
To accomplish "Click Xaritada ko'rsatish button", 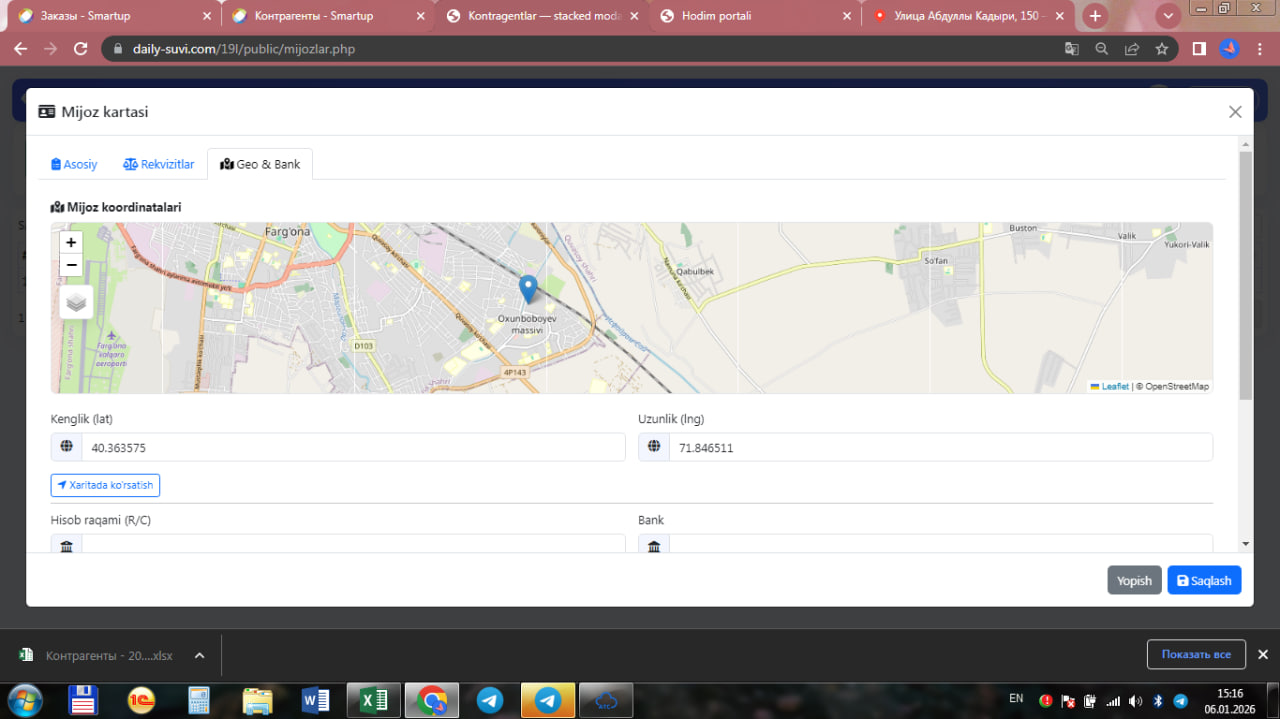I will pyautogui.click(x=105, y=485).
